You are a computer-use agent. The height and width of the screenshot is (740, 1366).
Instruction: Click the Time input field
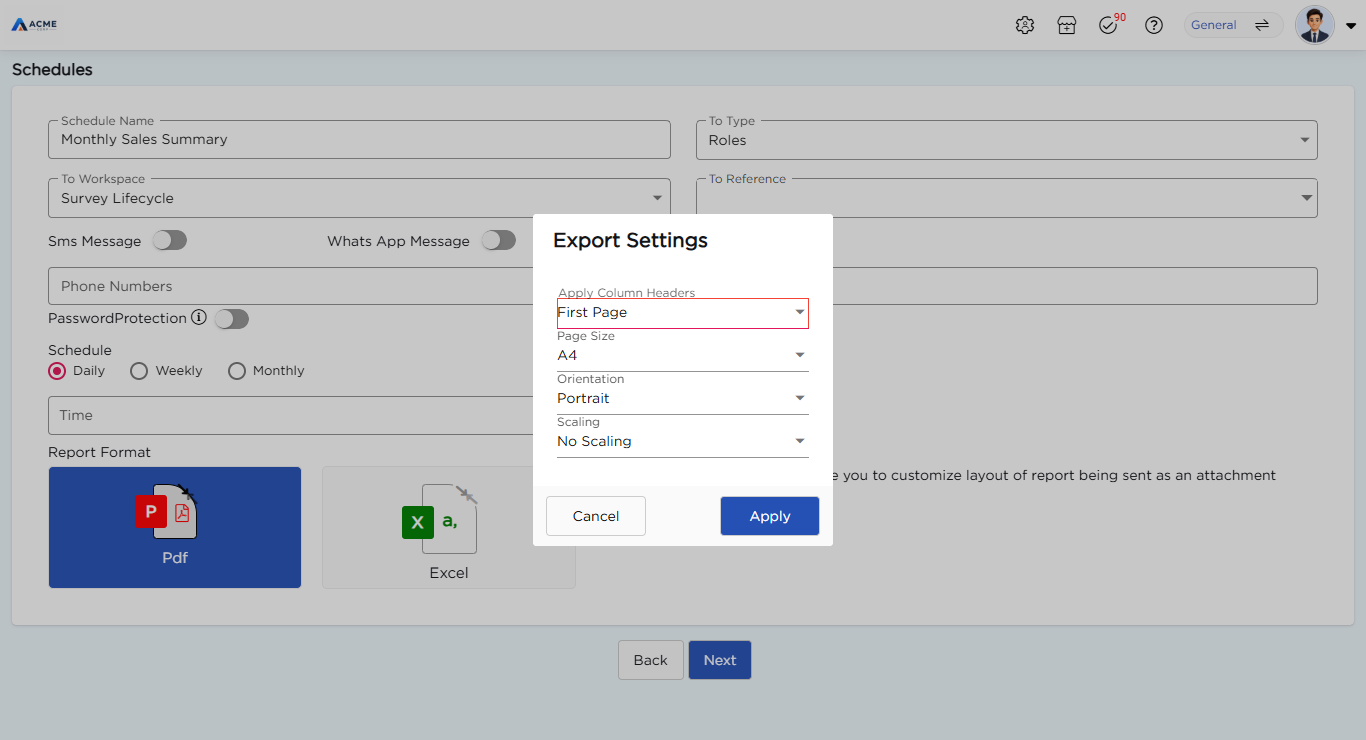[290, 415]
